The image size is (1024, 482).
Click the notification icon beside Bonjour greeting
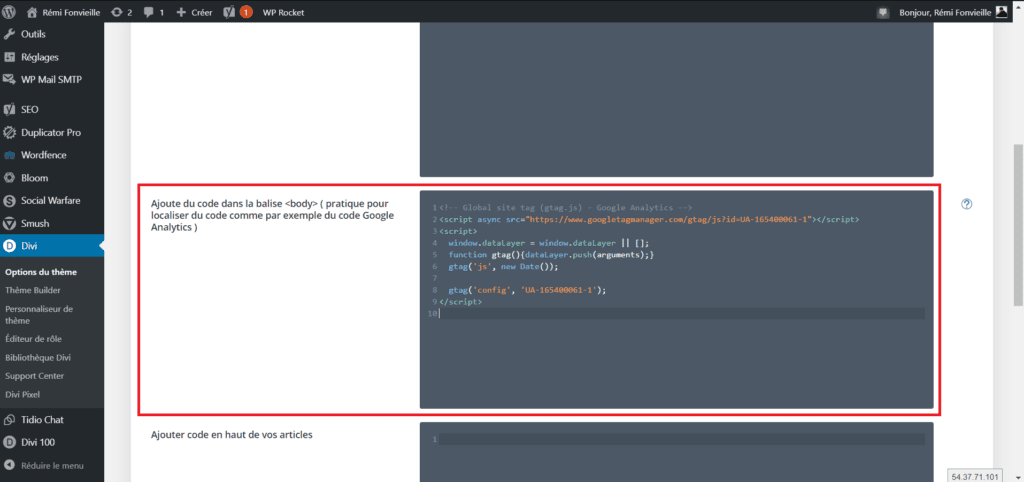click(x=883, y=12)
